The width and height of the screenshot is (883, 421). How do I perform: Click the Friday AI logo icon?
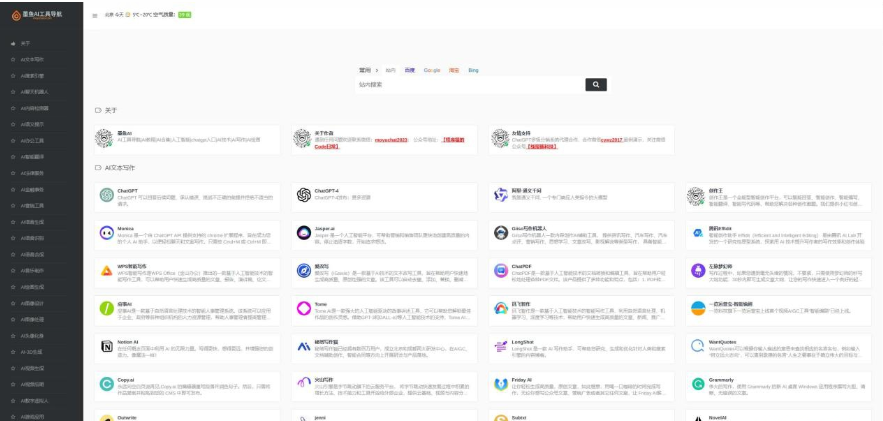501,384
